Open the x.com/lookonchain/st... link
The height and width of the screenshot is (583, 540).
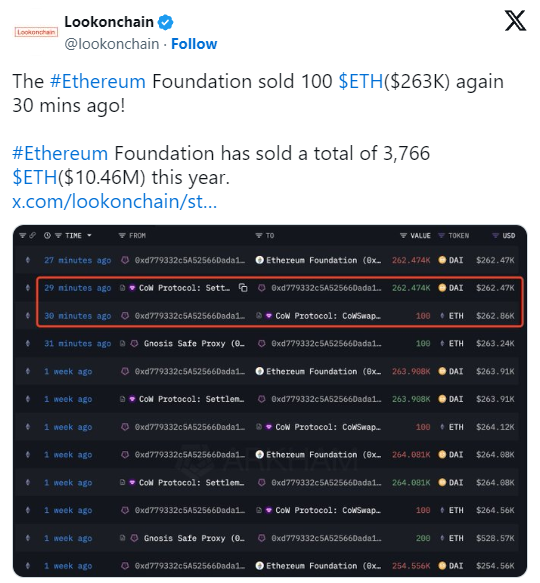pos(115,201)
